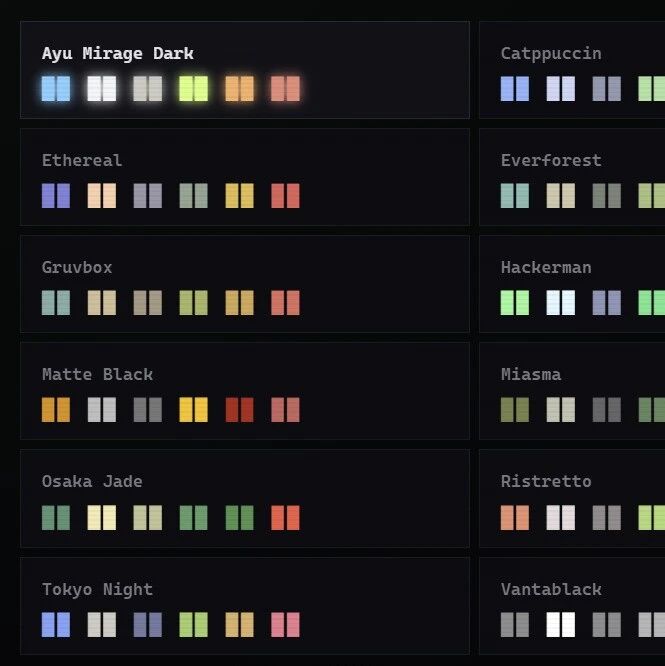Viewport: 665px width, 666px height.
Task: Switch to the Vantablack theme
Action: click(x=572, y=606)
